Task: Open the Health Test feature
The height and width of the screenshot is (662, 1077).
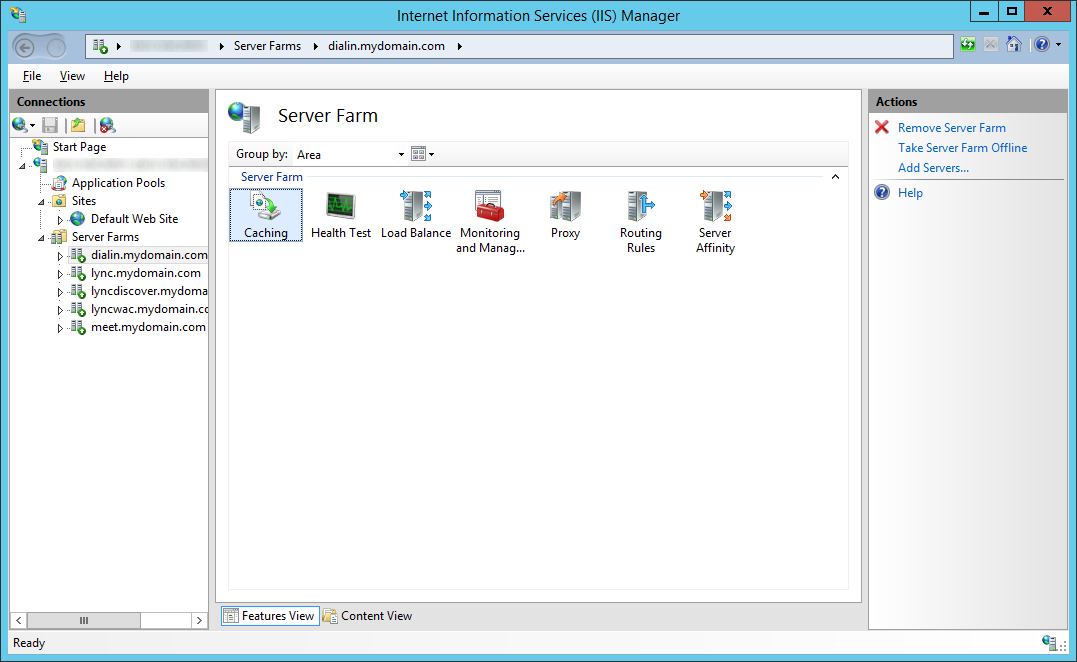Action: click(x=341, y=215)
